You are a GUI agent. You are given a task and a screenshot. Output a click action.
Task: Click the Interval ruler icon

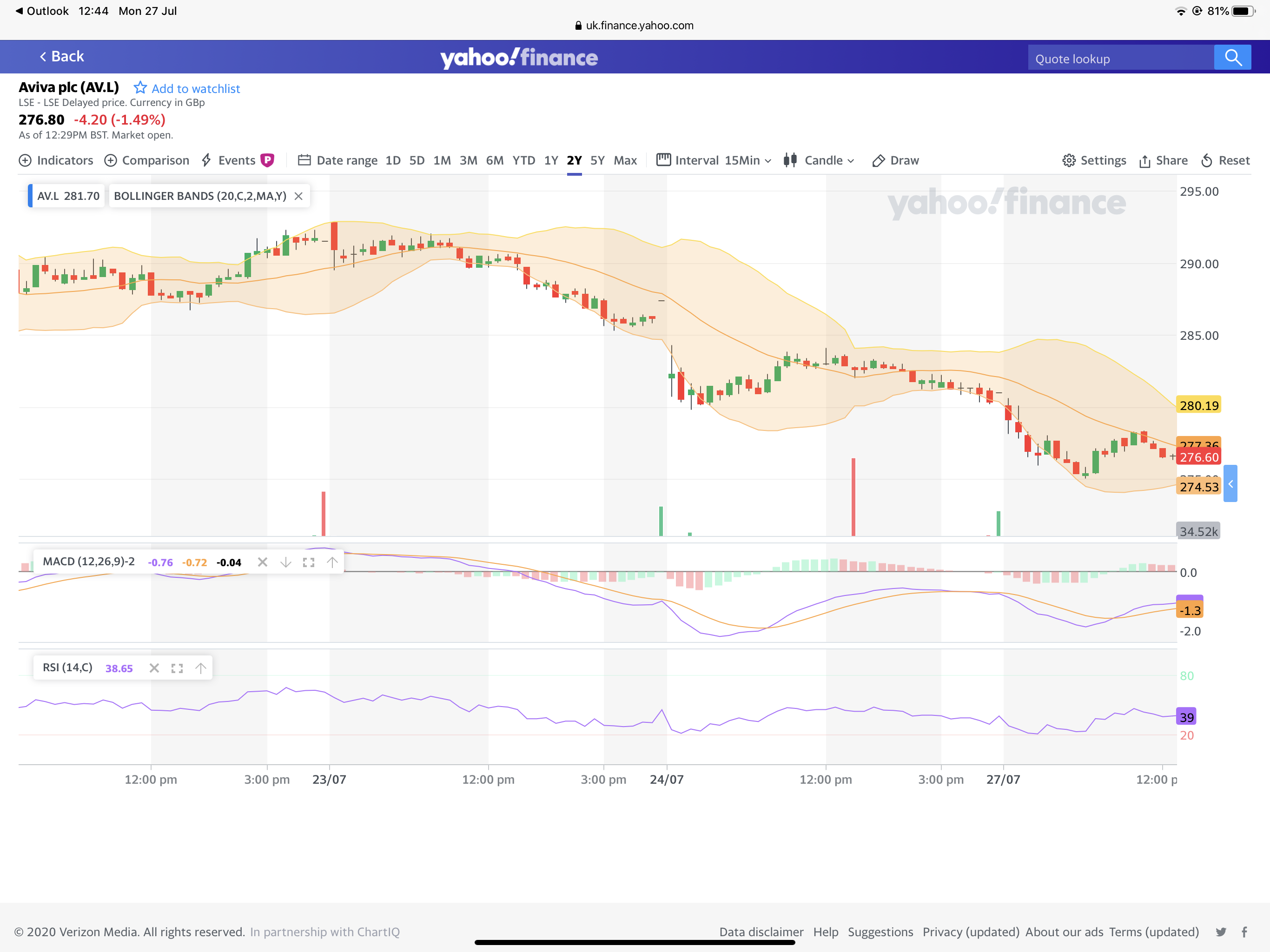663,159
